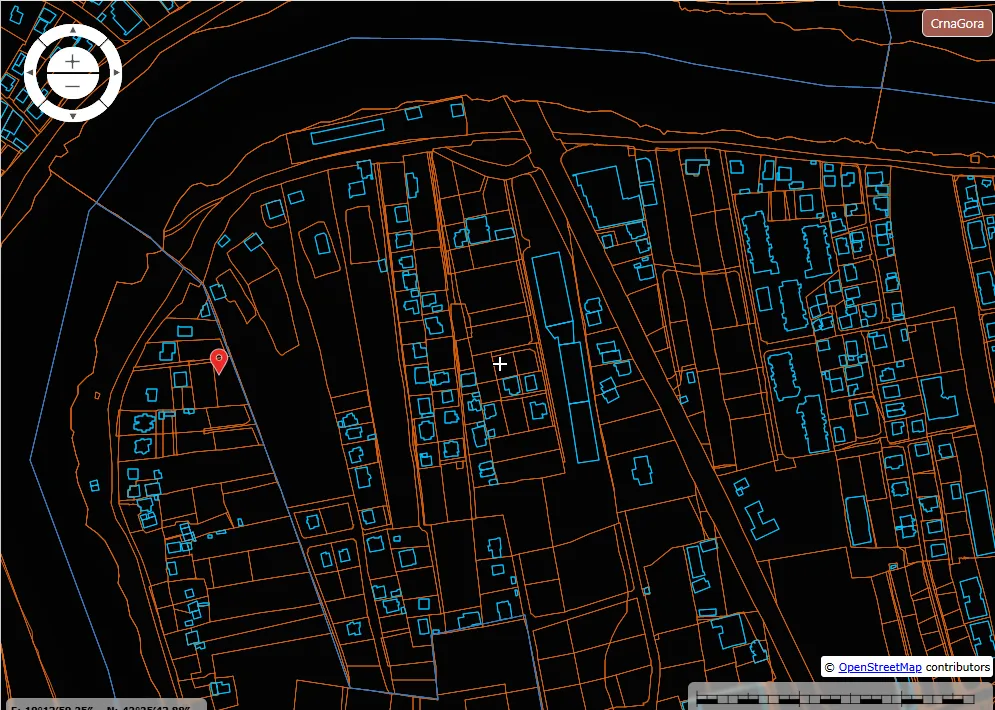
Task: Zoom out with the minus button
Action: (72, 86)
